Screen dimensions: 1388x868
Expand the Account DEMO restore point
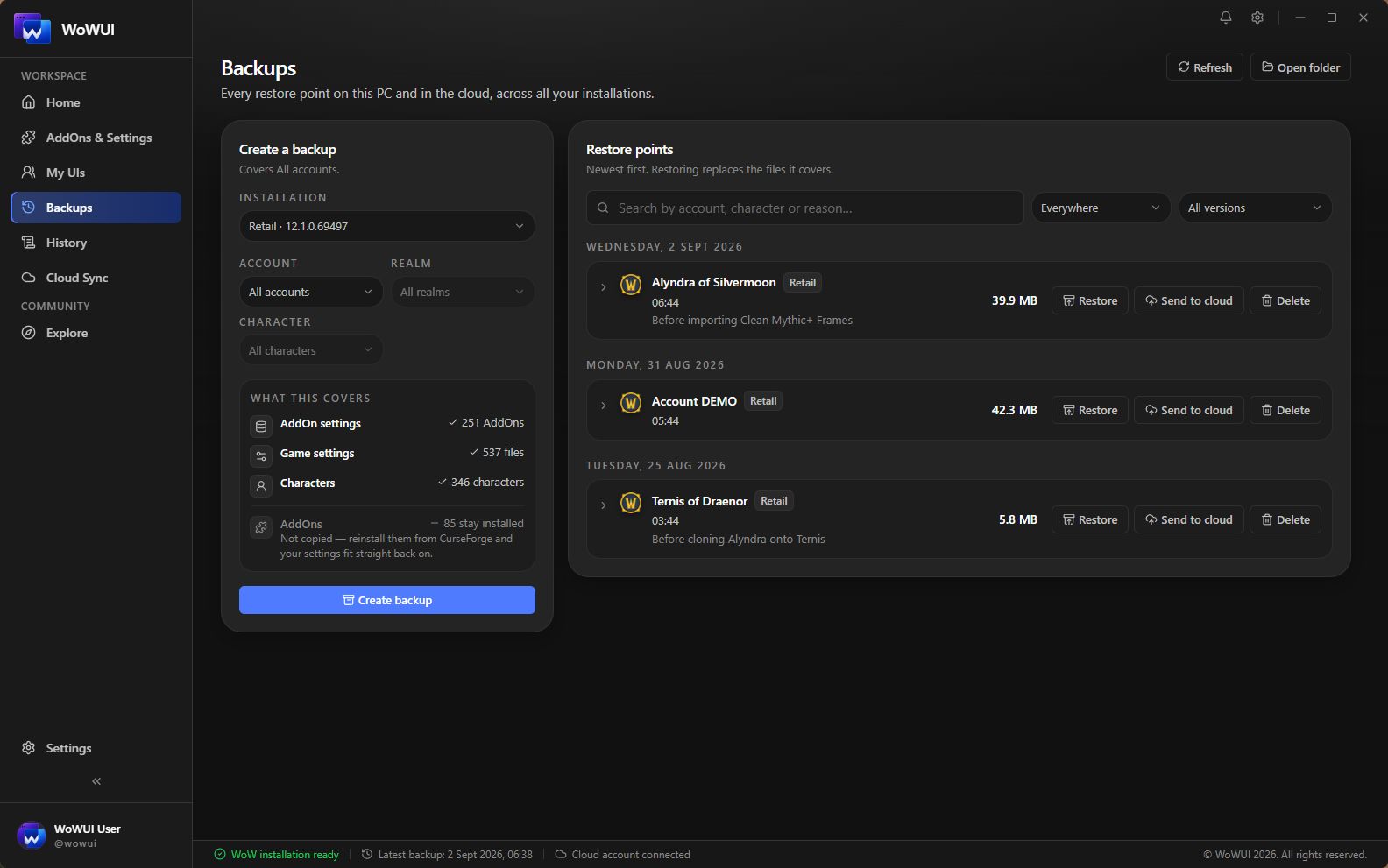click(x=603, y=406)
